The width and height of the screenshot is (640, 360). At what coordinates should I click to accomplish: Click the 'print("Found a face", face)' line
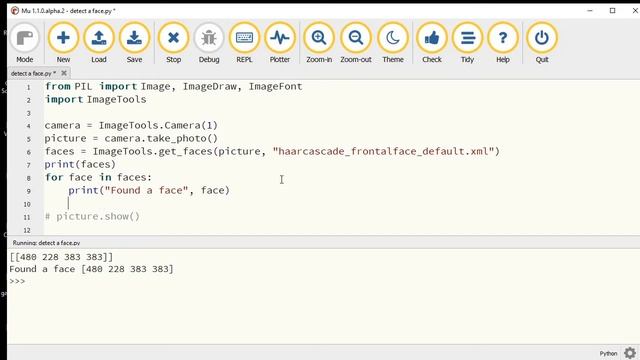149,191
